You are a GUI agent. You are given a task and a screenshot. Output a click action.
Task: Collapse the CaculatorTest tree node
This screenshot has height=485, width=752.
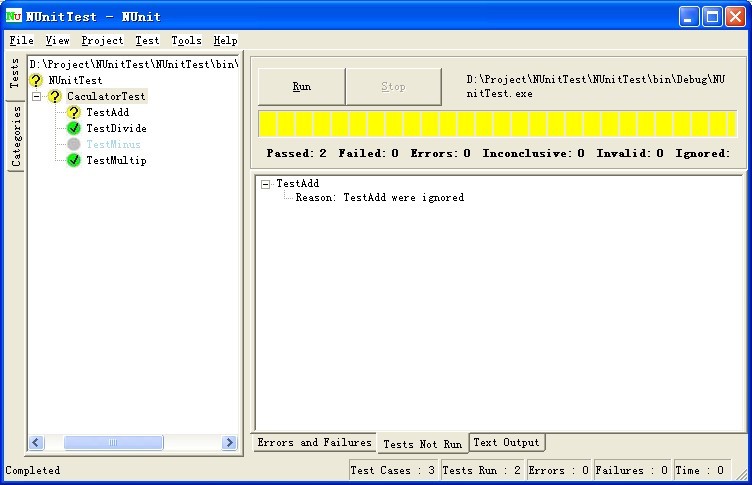click(x=37, y=97)
